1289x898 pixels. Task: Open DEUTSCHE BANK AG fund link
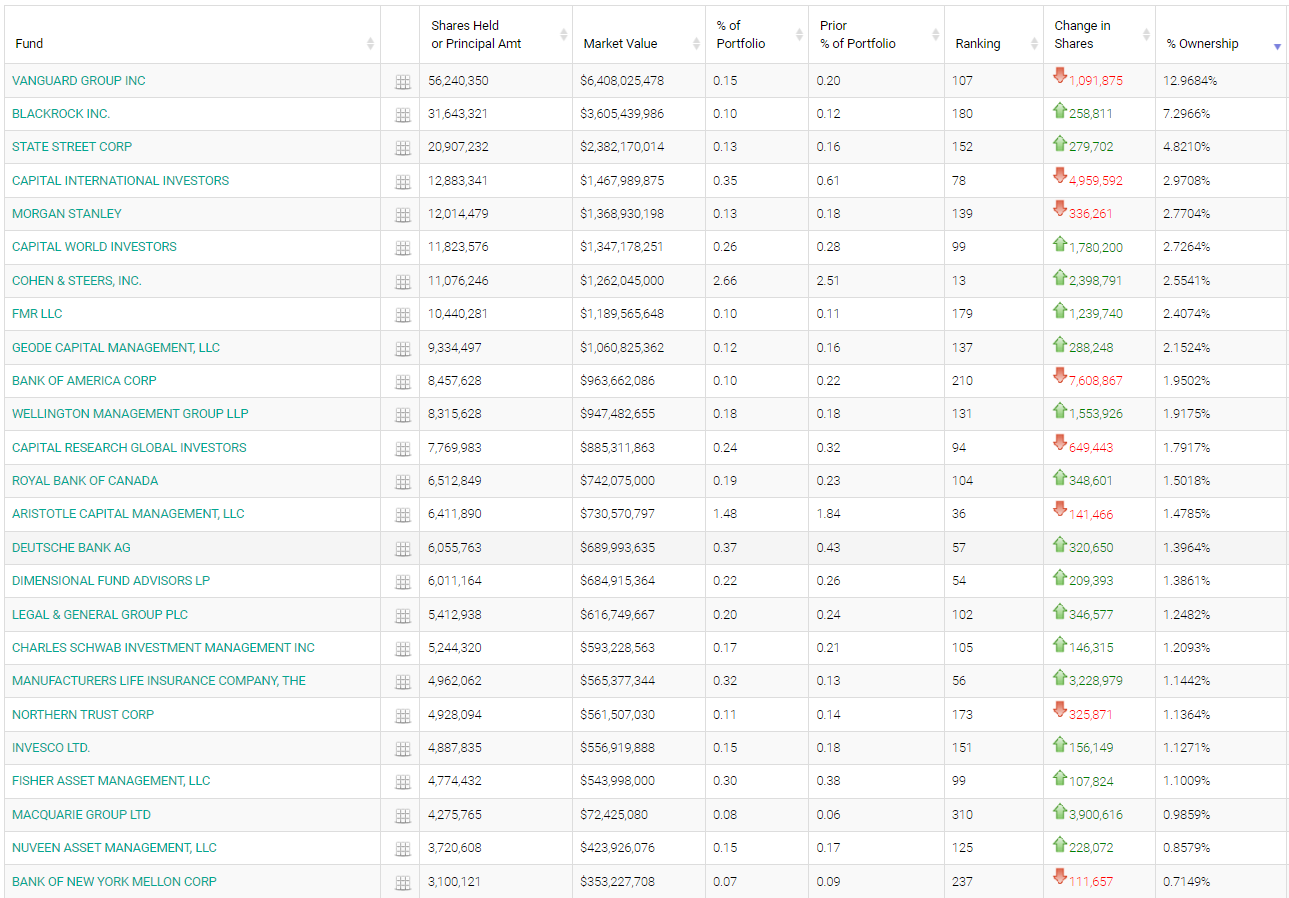coord(71,548)
